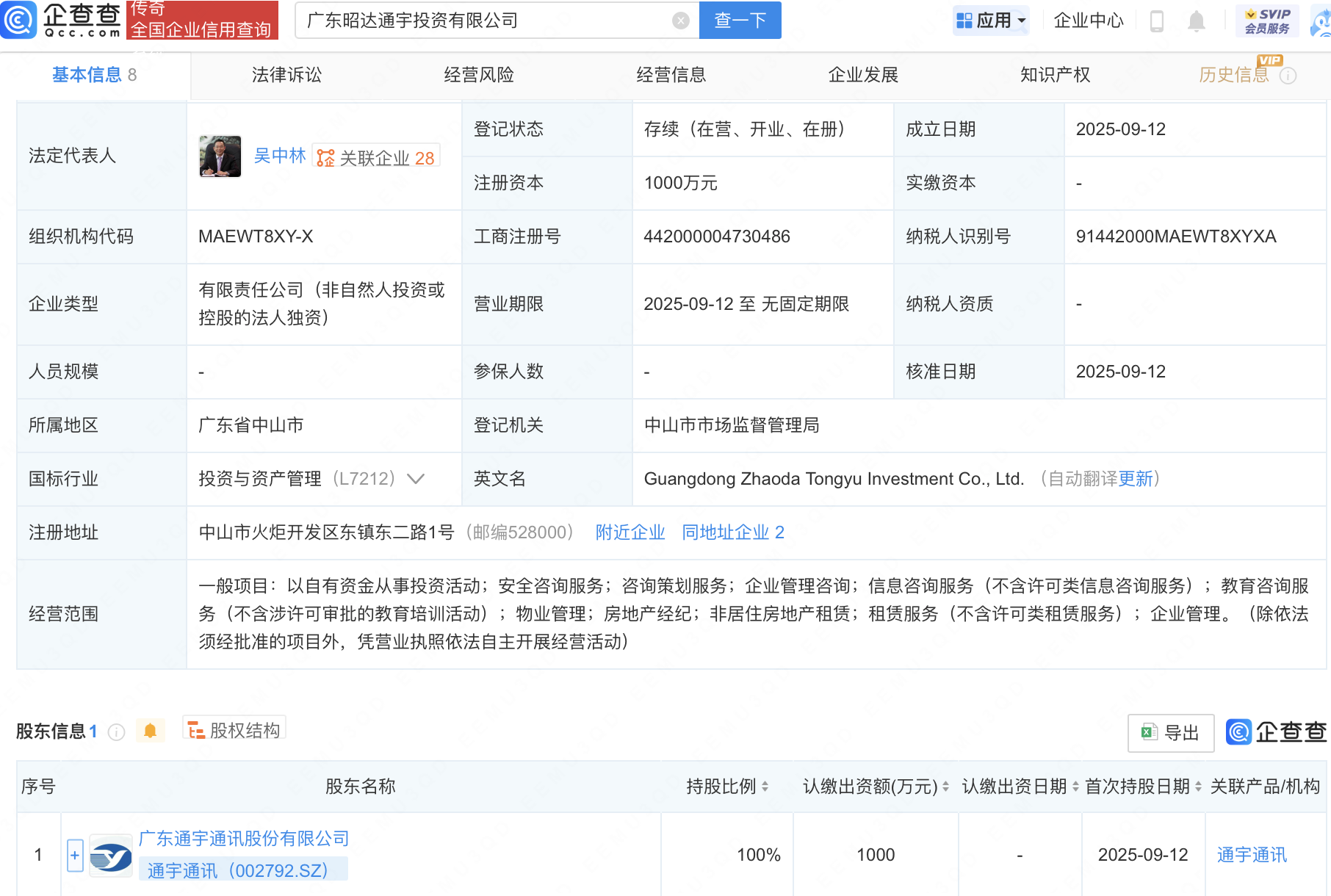Open 通宇通讯 related product link
The width and height of the screenshot is (1331, 896).
[1252, 855]
